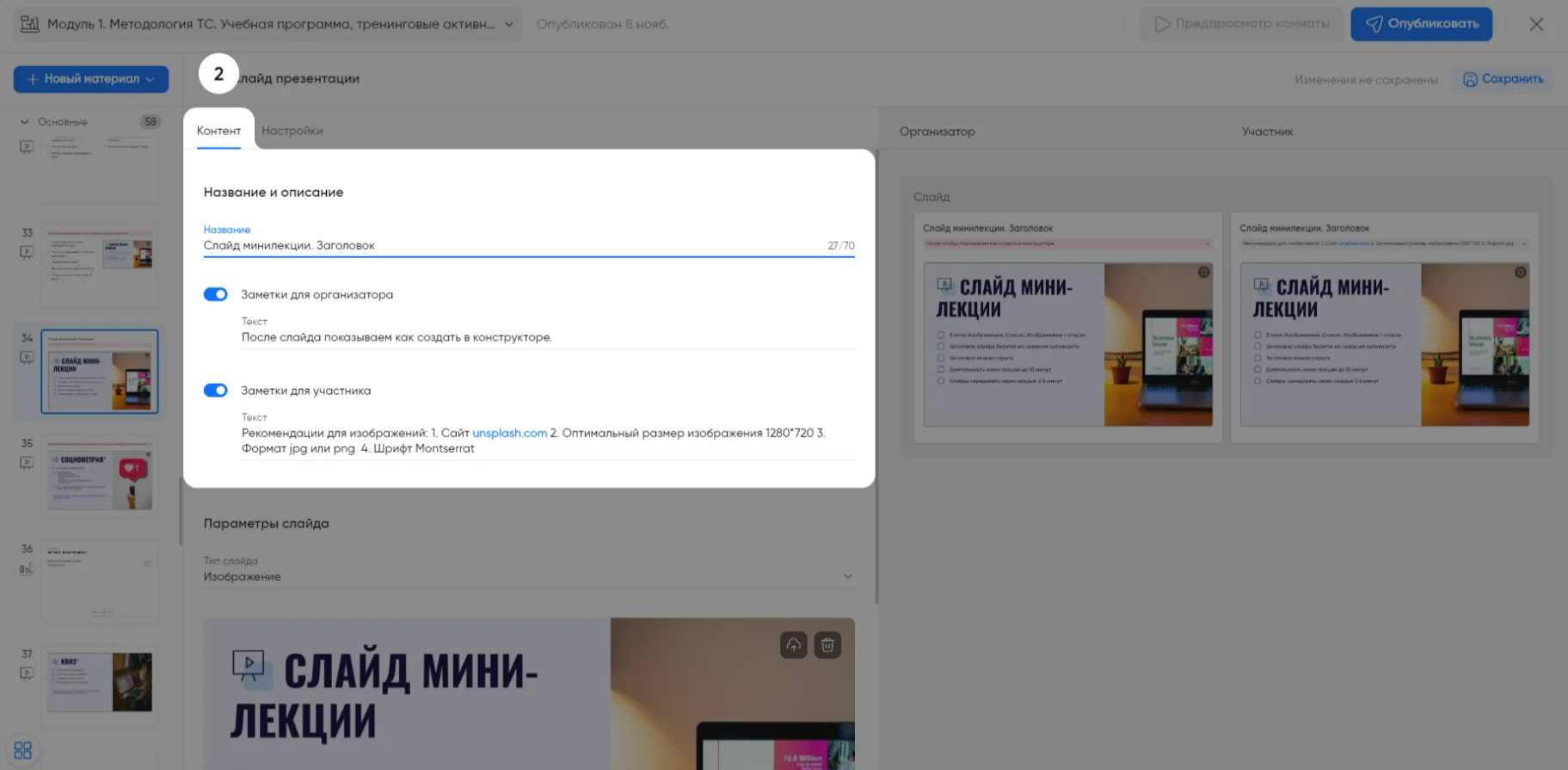Click the Опубликовать button
Image resolution: width=1568 pixels, height=770 pixels.
[x=1421, y=24]
